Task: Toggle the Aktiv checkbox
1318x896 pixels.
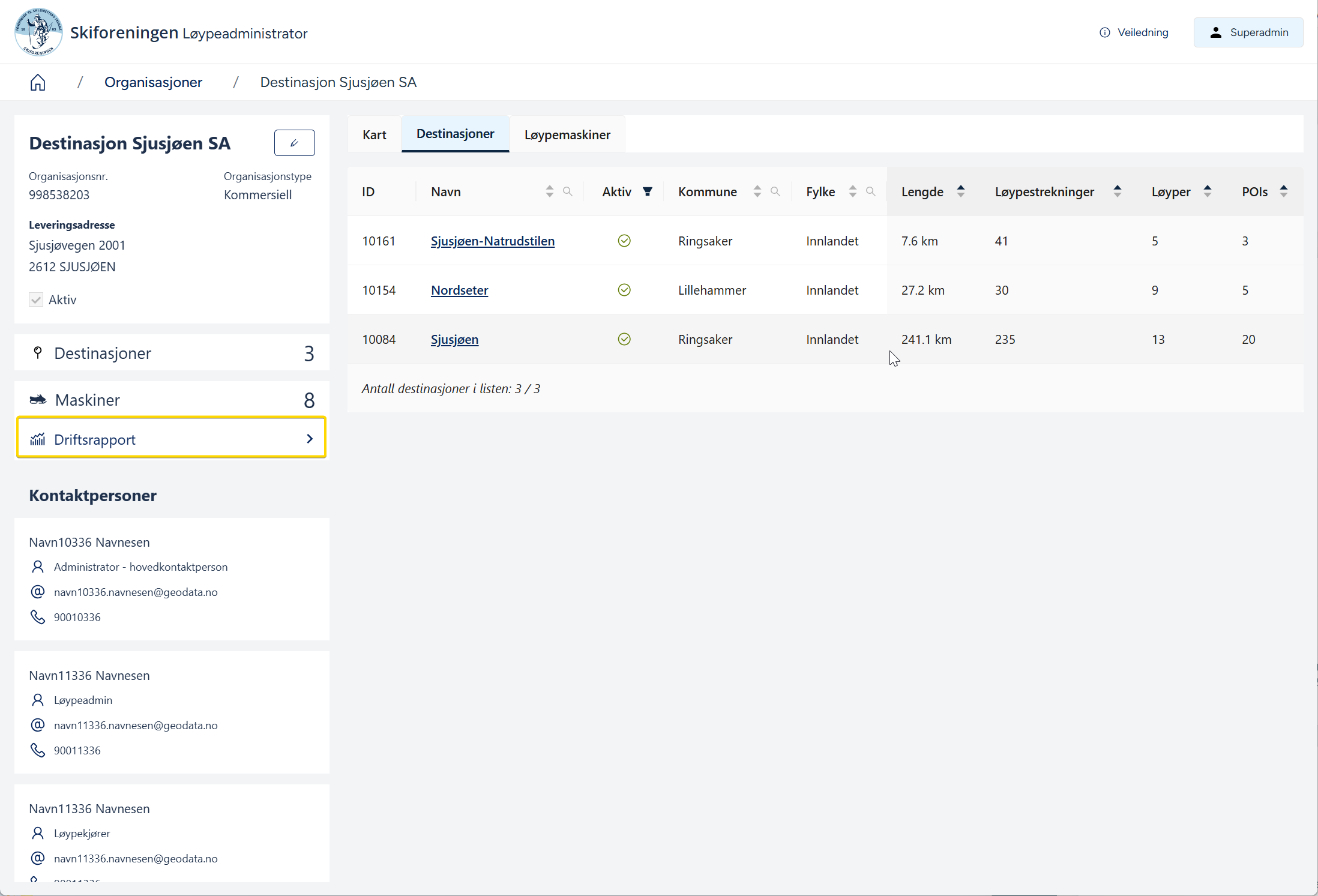Action: 36,299
